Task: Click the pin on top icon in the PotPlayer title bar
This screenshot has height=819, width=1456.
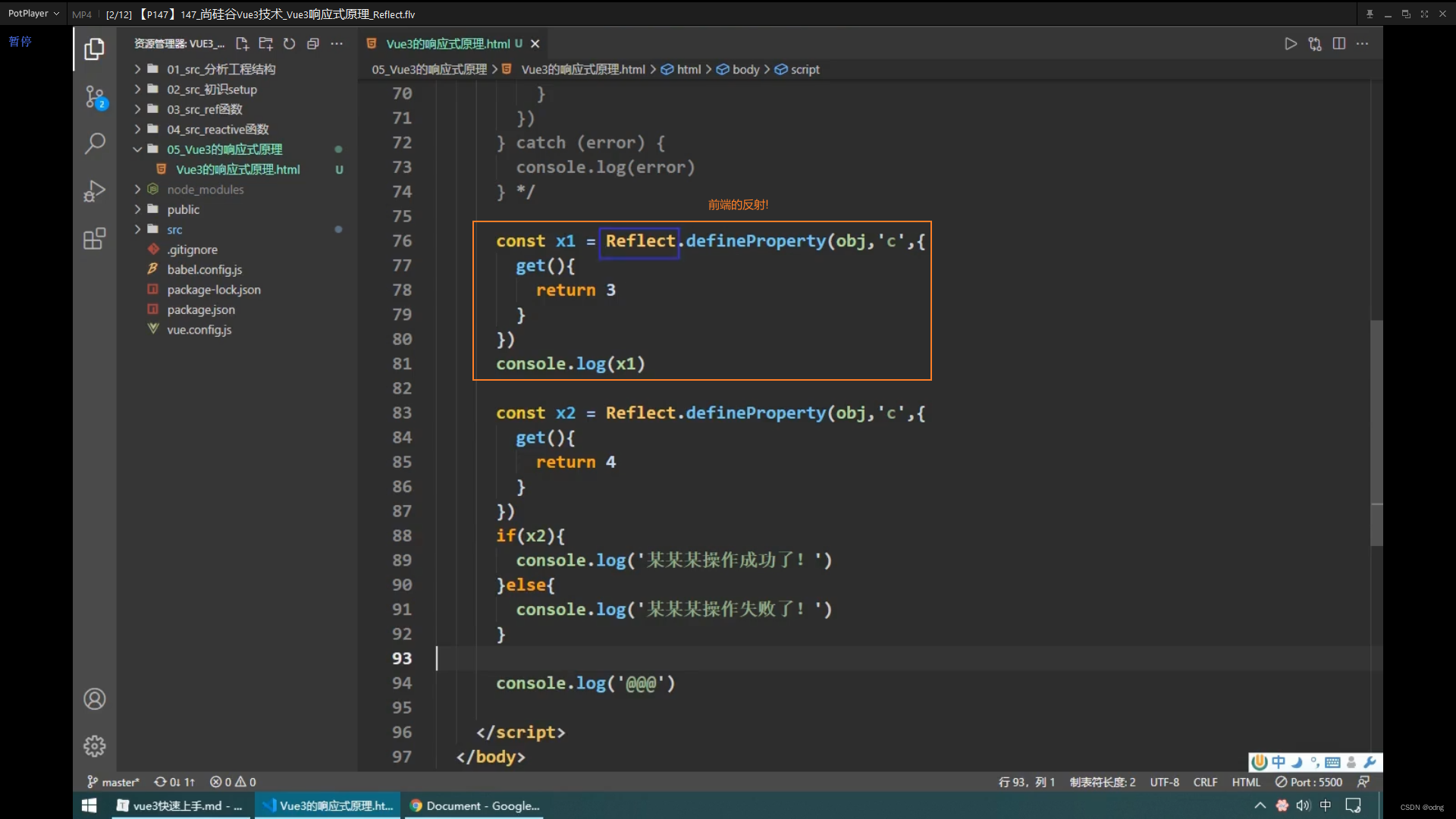Action: pyautogui.click(x=1370, y=14)
